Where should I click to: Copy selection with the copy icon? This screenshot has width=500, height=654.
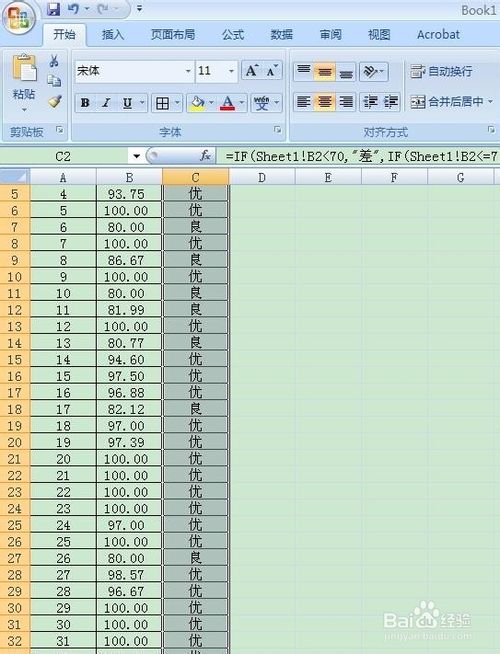click(x=54, y=81)
